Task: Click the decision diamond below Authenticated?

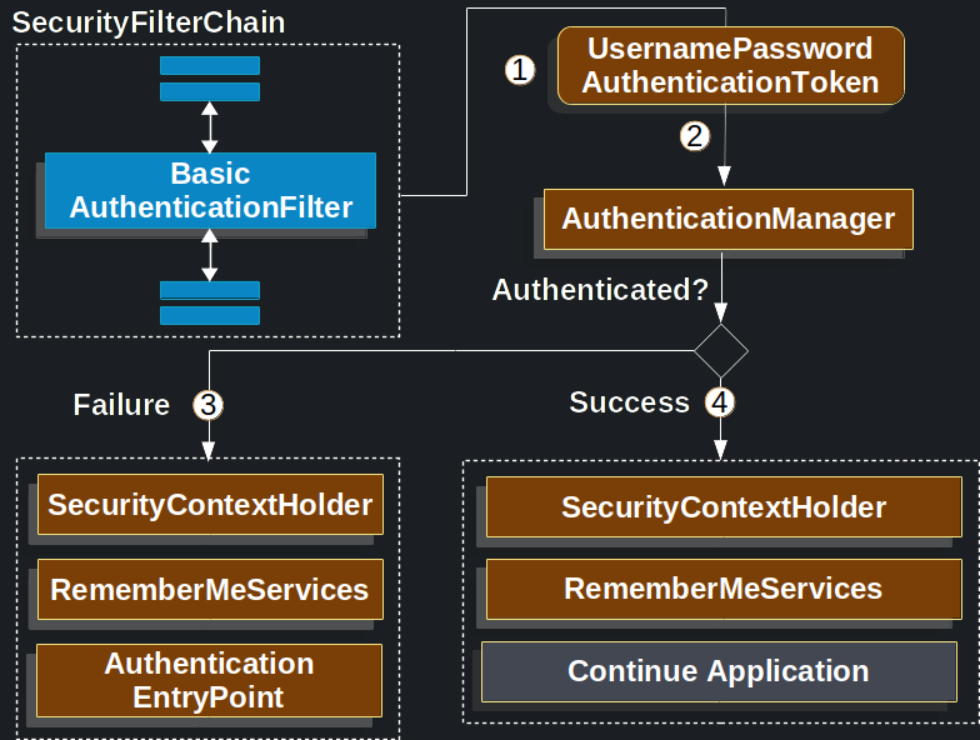Action: [x=721, y=350]
